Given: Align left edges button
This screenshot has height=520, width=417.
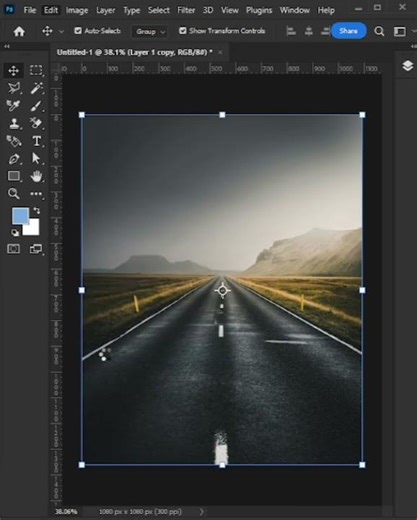Looking at the screenshot, I should (291, 31).
